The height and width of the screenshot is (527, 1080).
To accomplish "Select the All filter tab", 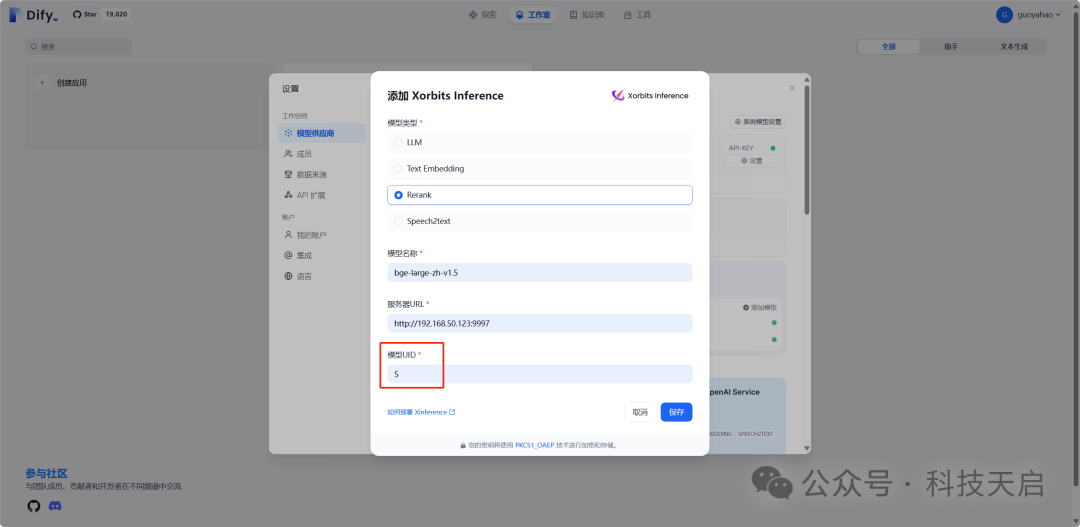I will pyautogui.click(x=889, y=47).
